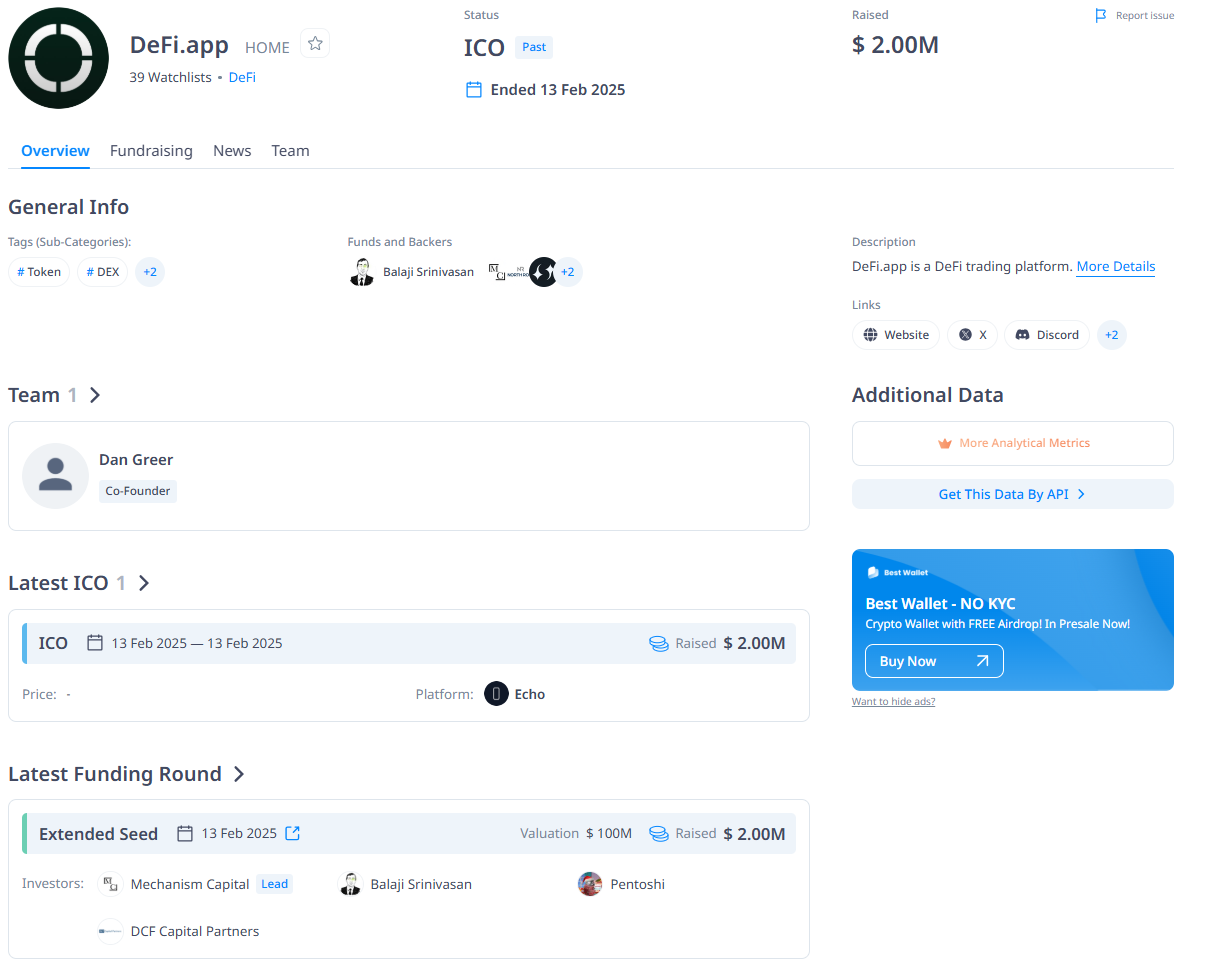Click the Co-Founder badge under Dan Greer
Screen dimensions: 1216x960
pyautogui.click(x=138, y=491)
